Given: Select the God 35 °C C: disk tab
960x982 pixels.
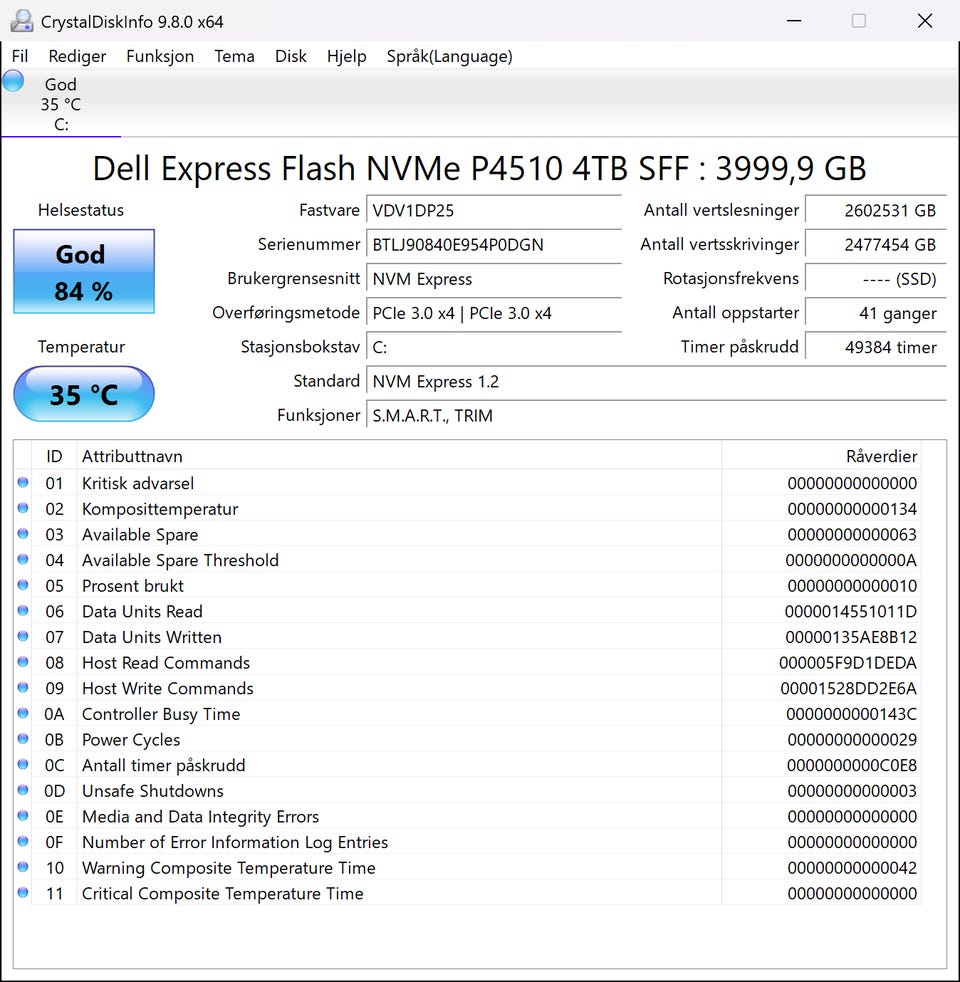Looking at the screenshot, I should tap(61, 104).
